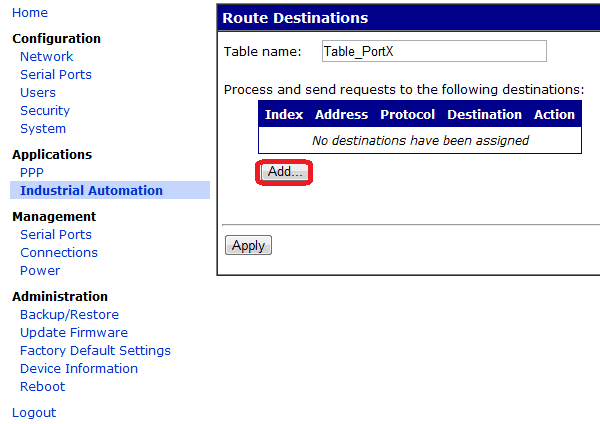Open the Home link

[30, 13]
